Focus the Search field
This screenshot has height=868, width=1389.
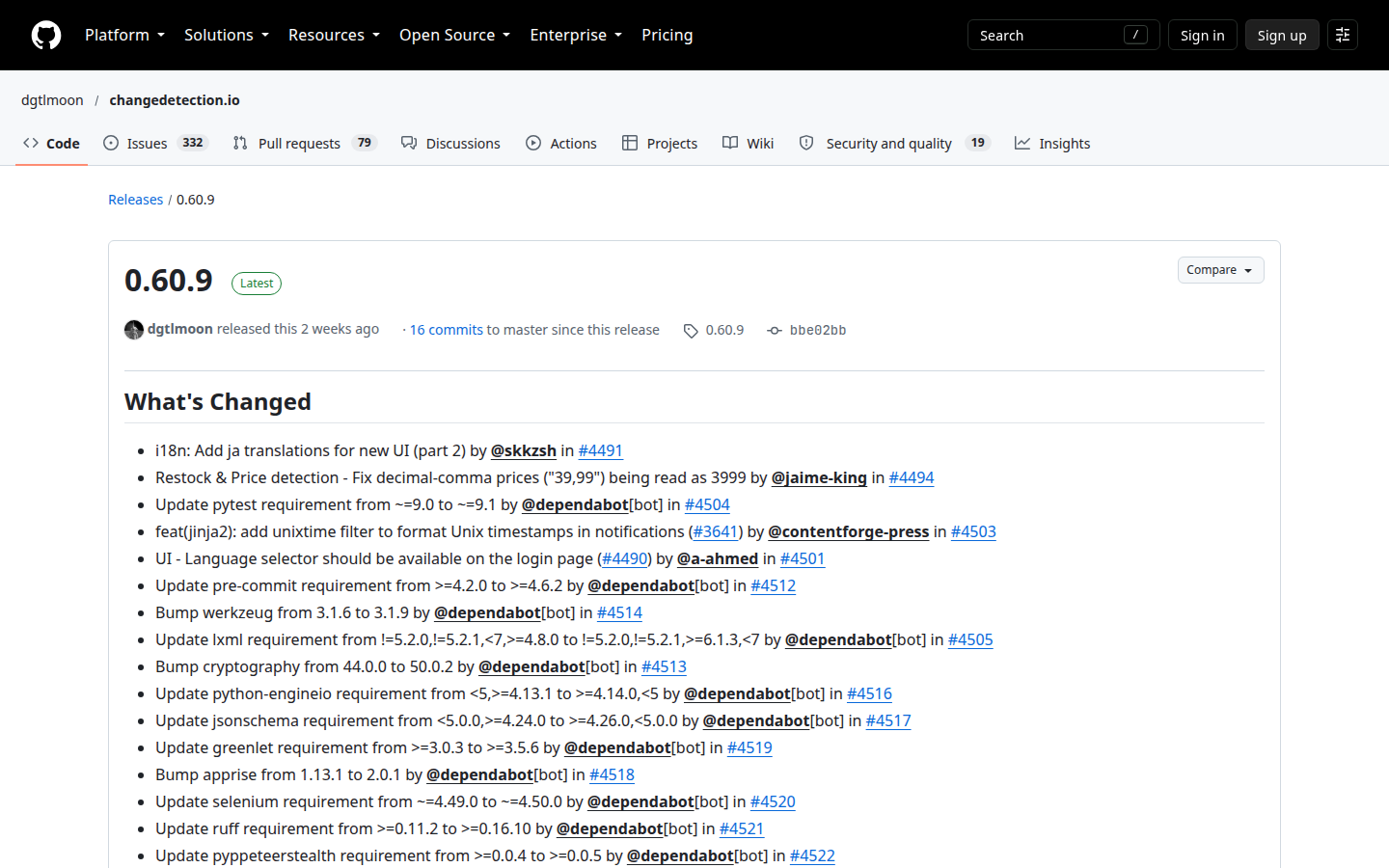(1064, 35)
